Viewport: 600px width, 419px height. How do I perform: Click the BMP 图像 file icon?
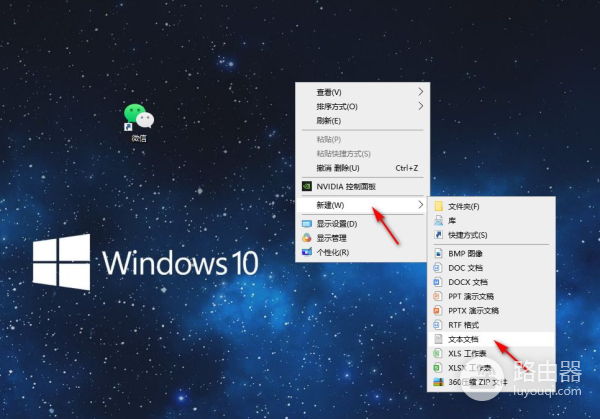click(438, 254)
